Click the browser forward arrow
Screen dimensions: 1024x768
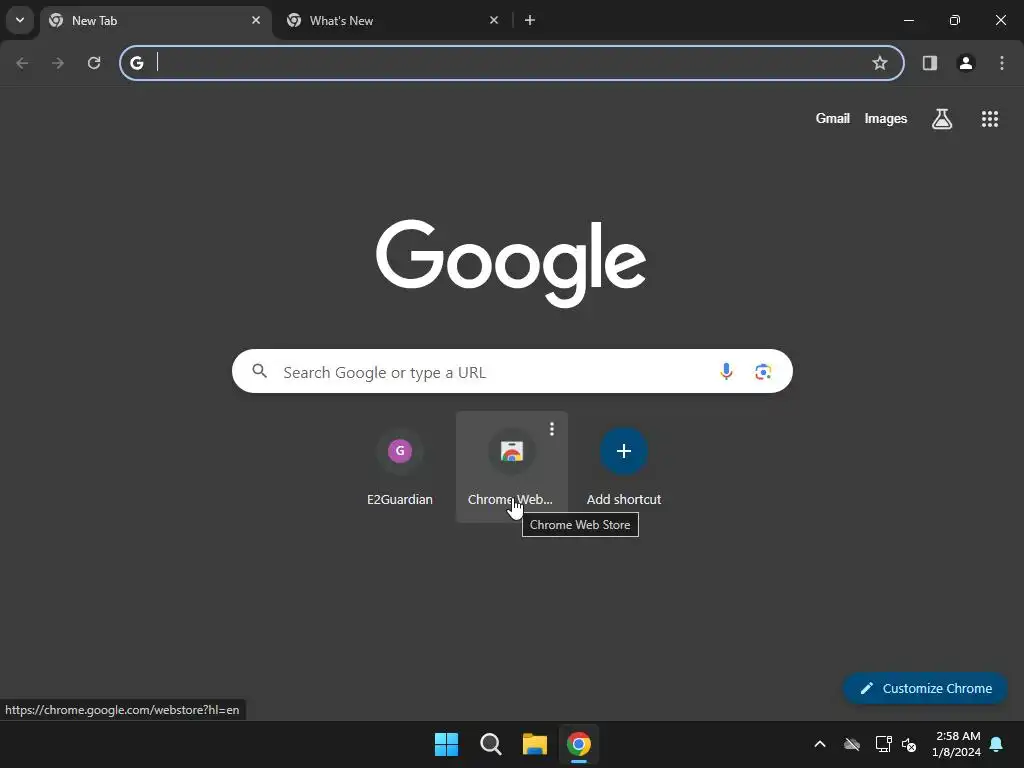58,63
